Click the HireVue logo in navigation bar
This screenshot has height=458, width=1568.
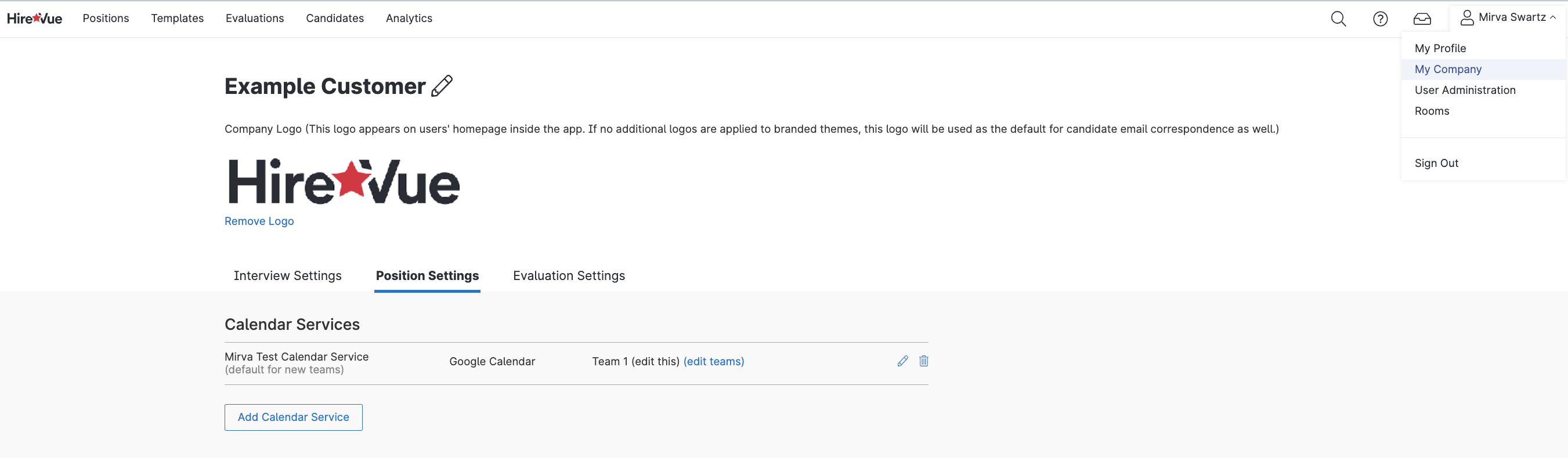(35, 18)
